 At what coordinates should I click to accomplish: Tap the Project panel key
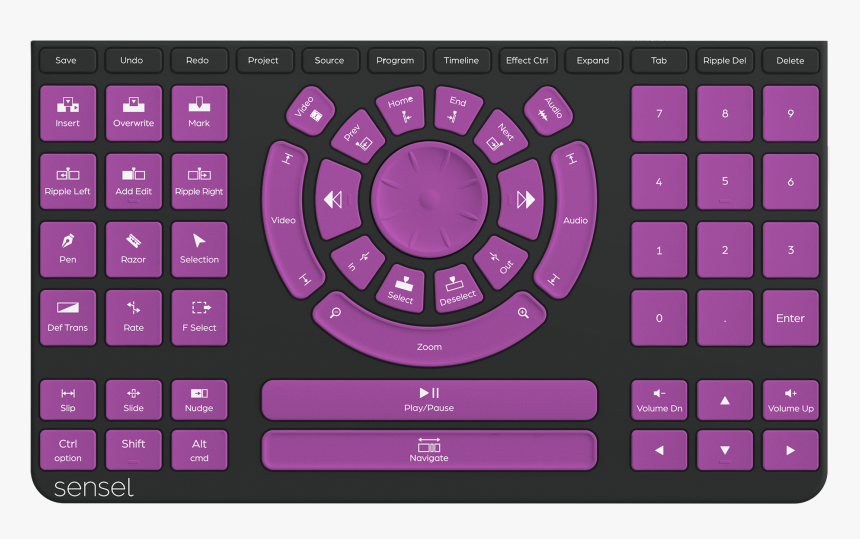(265, 60)
